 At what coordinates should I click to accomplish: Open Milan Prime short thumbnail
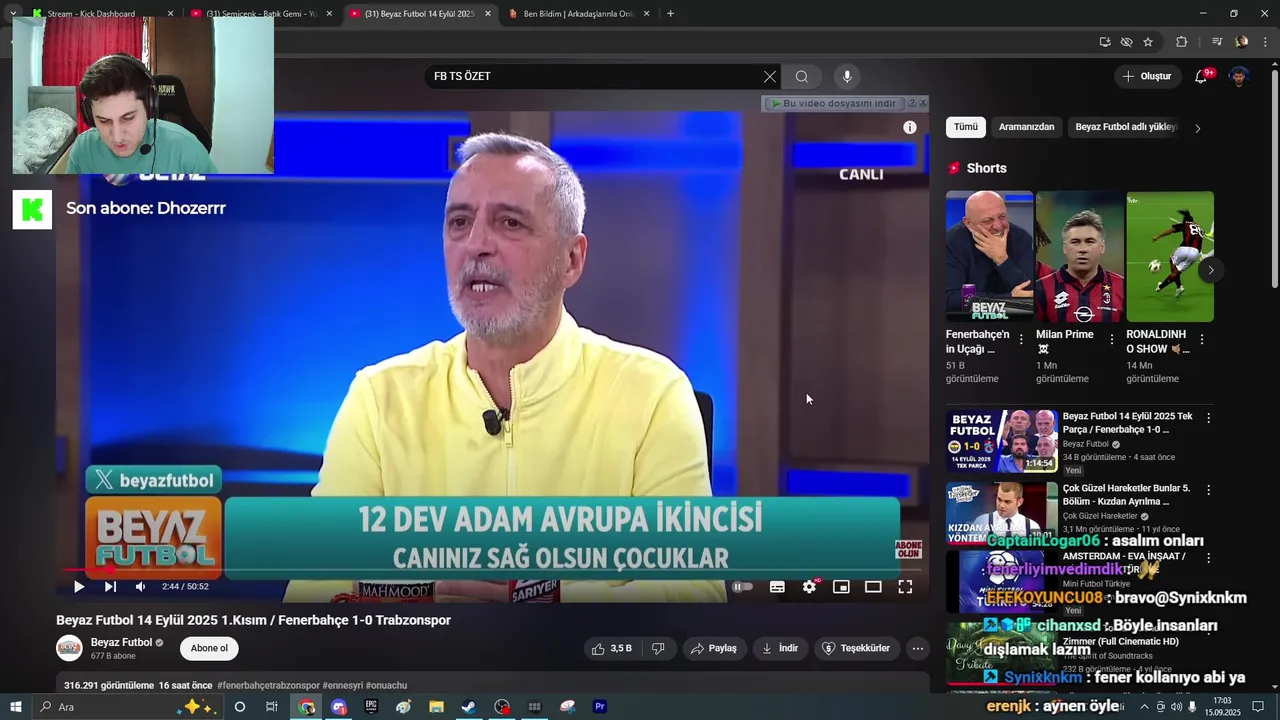[x=1080, y=256]
